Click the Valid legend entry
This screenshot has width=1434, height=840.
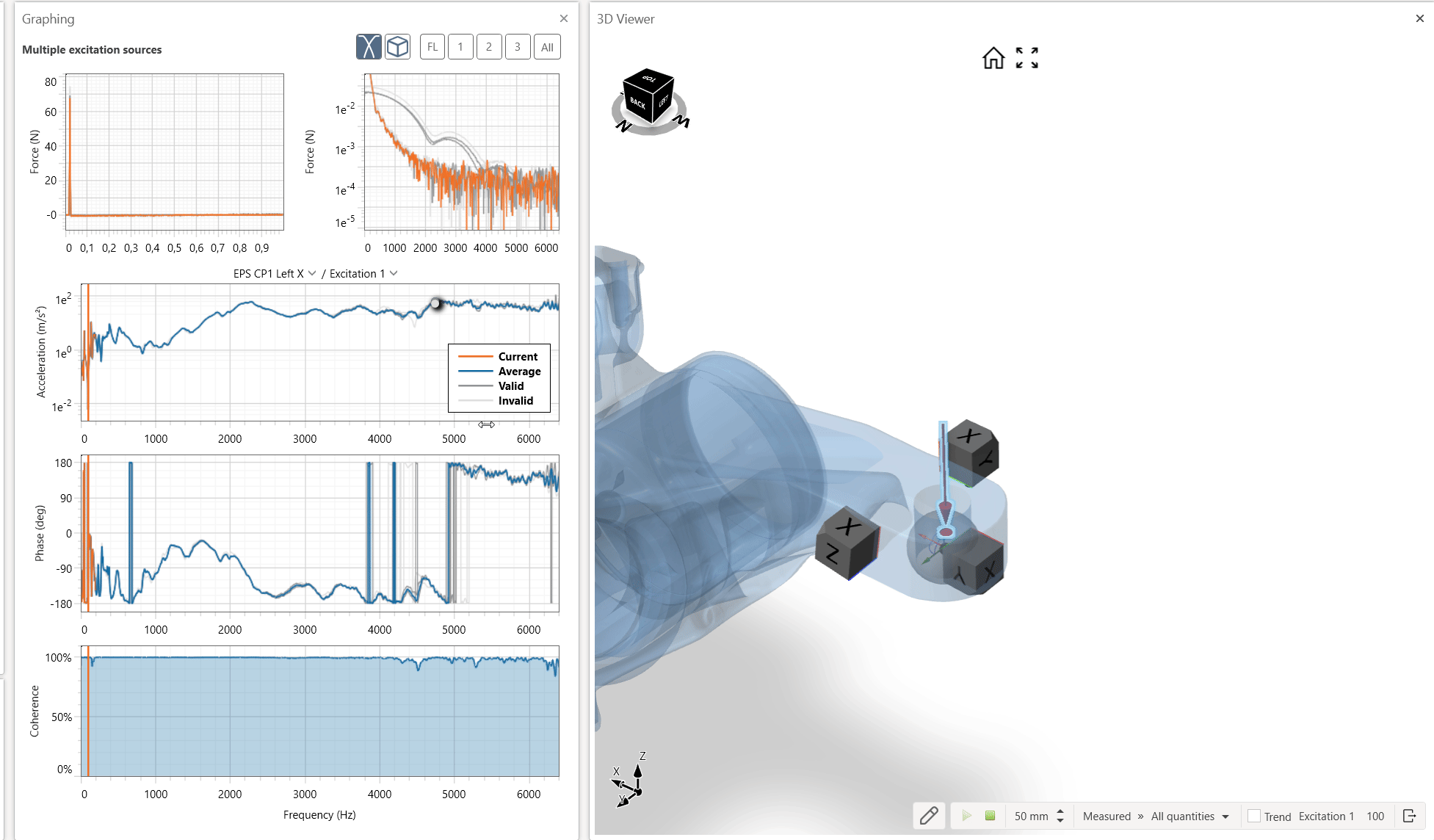pos(491,385)
